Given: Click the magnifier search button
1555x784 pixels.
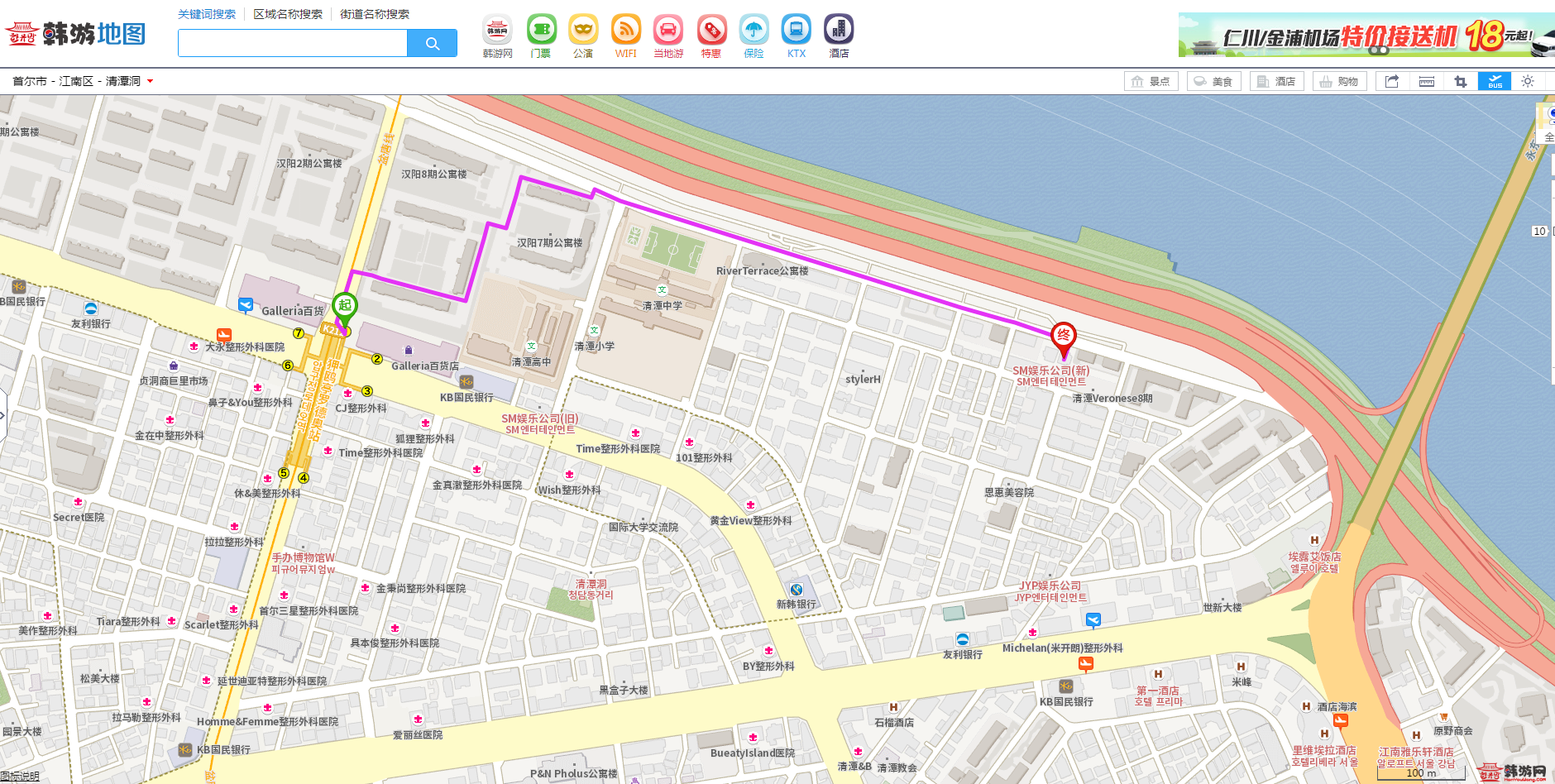Looking at the screenshot, I should pos(432,43).
